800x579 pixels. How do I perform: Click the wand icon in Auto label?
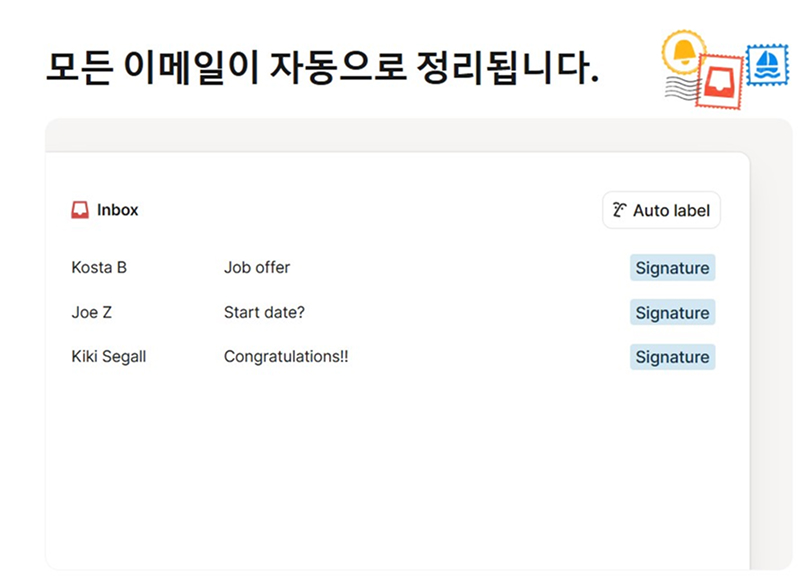click(x=620, y=211)
